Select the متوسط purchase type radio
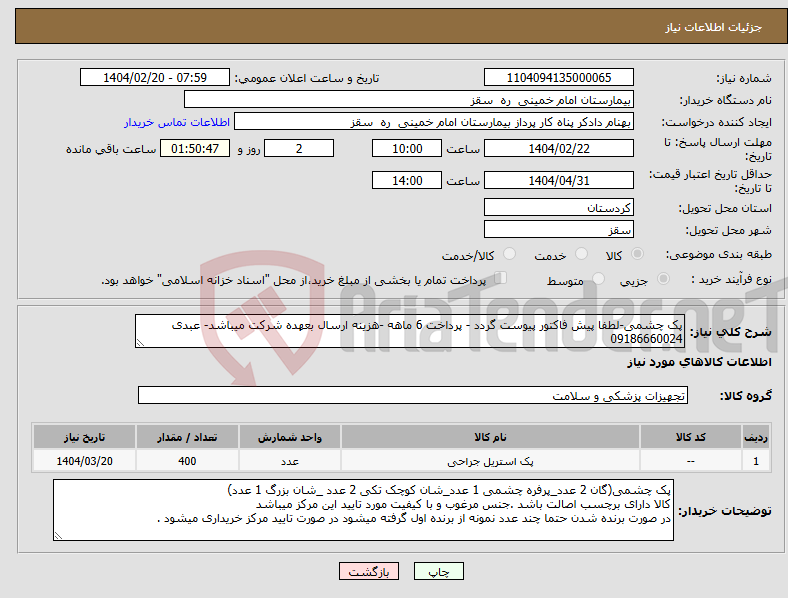 pyautogui.click(x=598, y=278)
